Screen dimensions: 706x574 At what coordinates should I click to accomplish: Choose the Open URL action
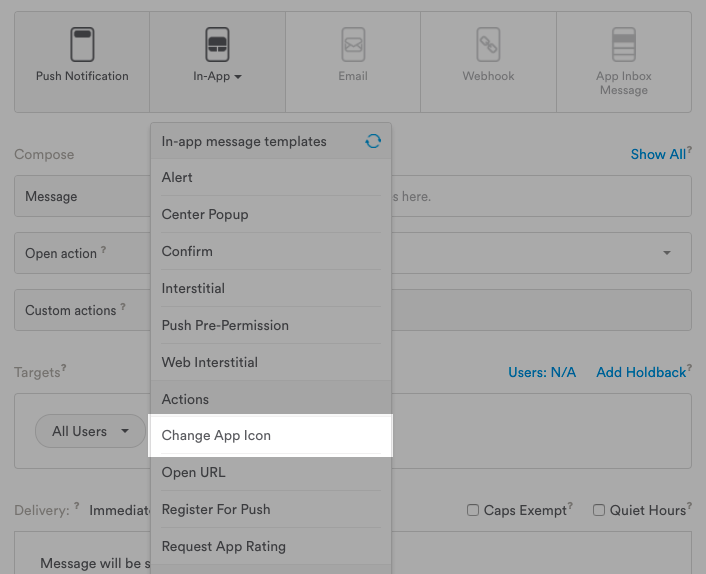(x=271, y=472)
